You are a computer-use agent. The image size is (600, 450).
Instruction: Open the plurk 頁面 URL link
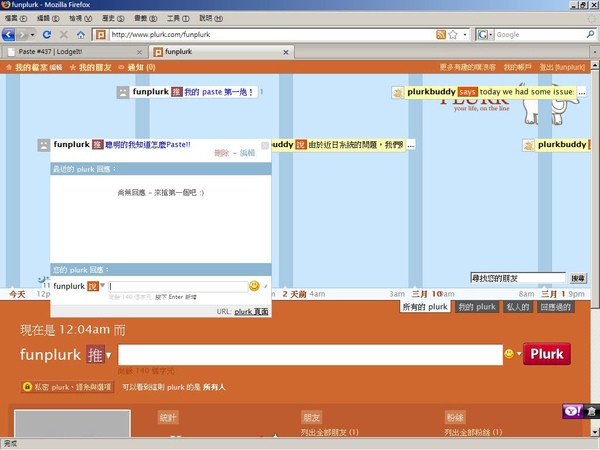[x=251, y=311]
